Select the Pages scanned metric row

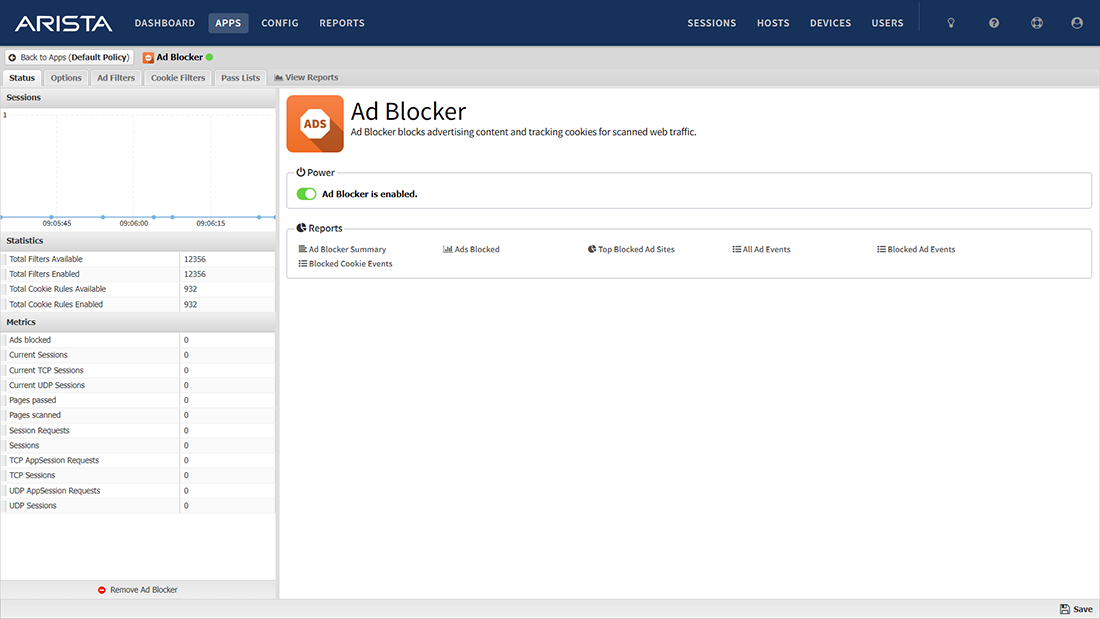138,415
